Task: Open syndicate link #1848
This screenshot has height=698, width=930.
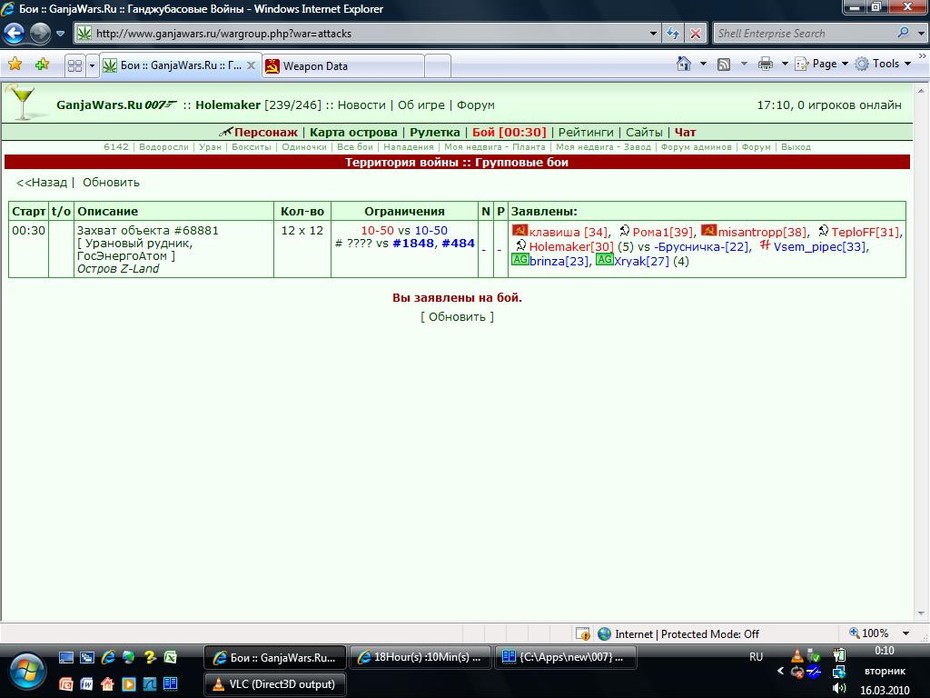Action: (413, 243)
